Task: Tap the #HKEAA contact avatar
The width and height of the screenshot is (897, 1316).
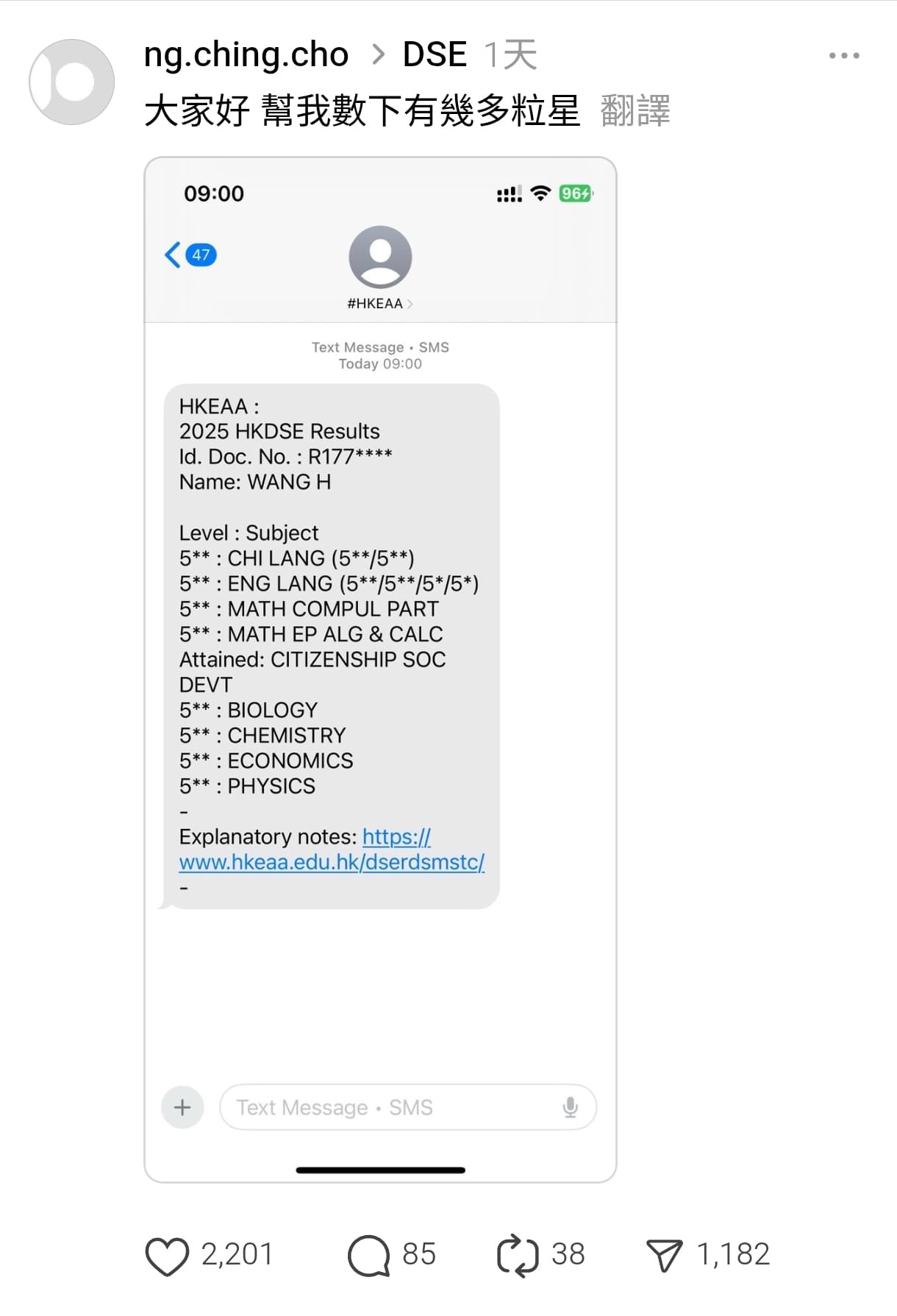Action: [x=380, y=257]
